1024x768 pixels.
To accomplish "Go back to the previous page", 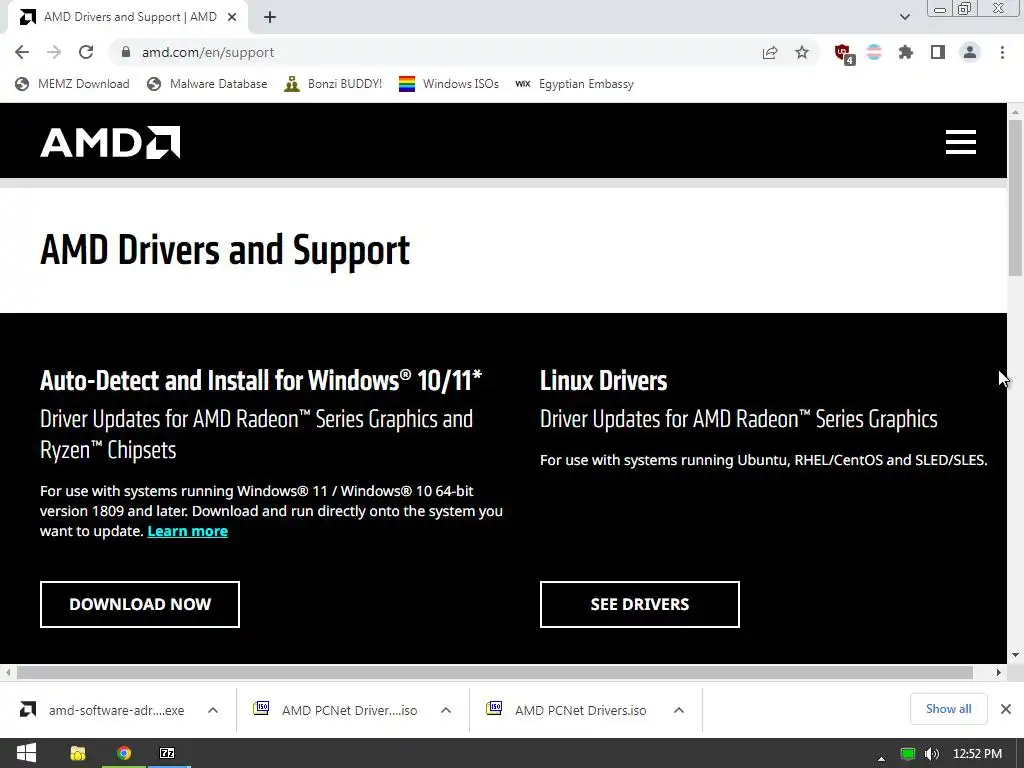I will [x=22, y=52].
